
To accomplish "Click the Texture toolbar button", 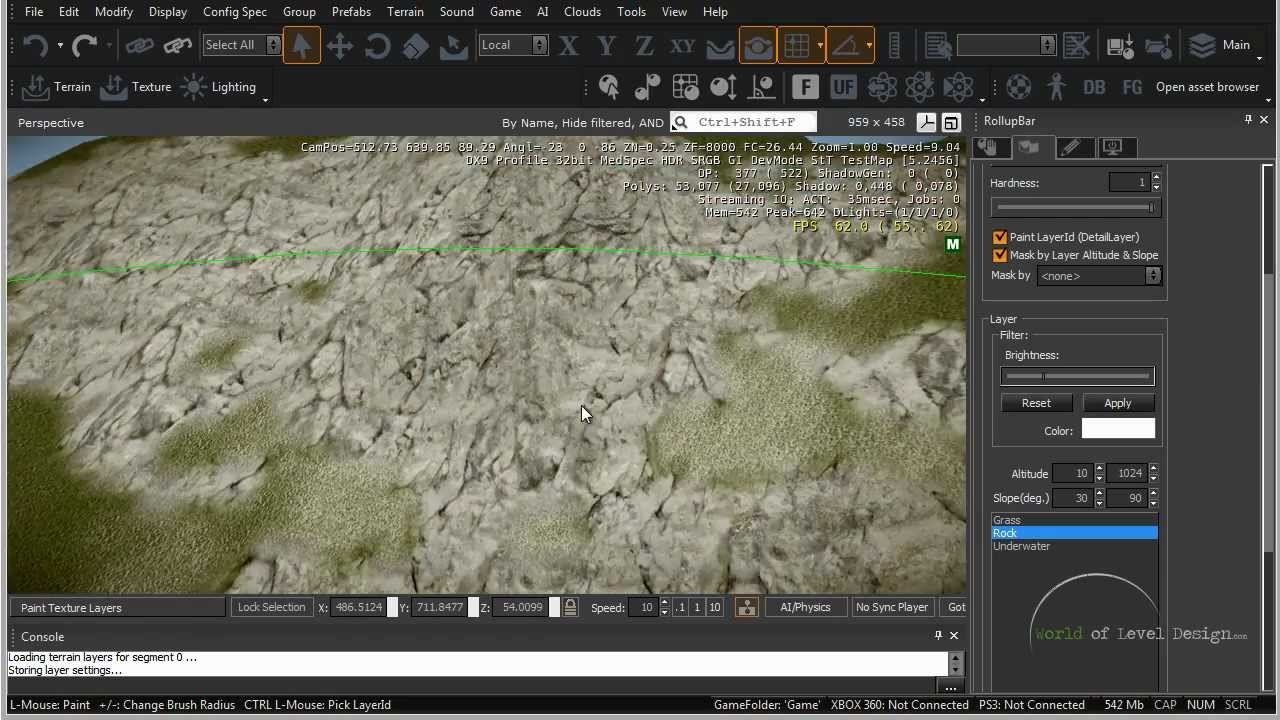I will tap(136, 87).
